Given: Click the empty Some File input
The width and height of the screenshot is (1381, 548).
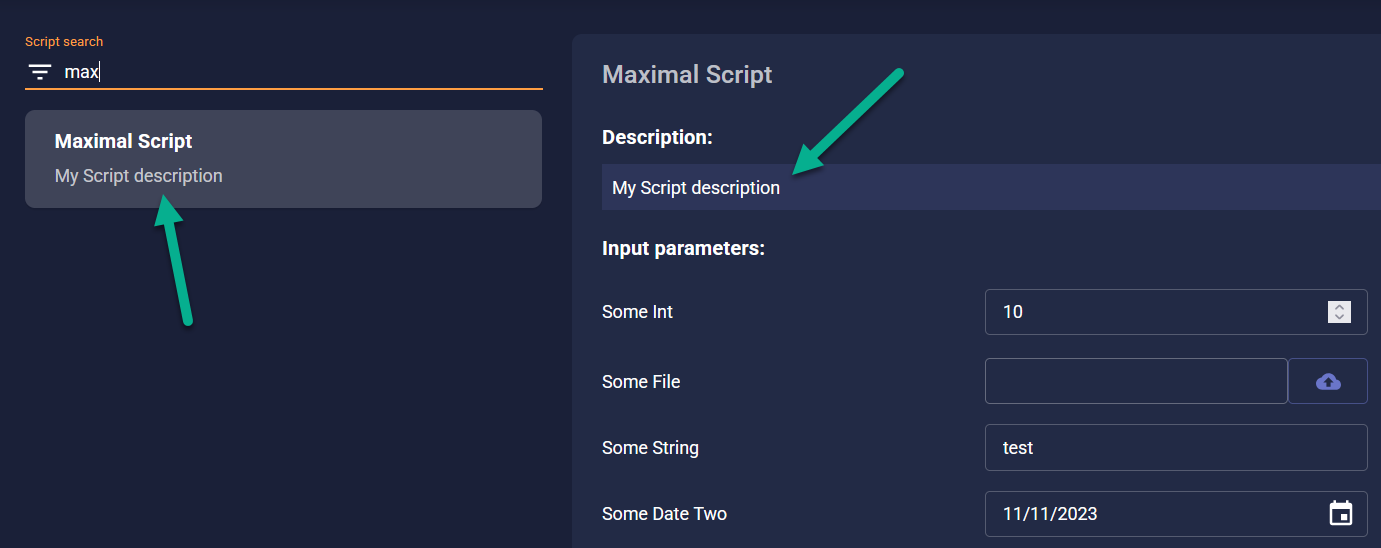Looking at the screenshot, I should click(x=1136, y=381).
